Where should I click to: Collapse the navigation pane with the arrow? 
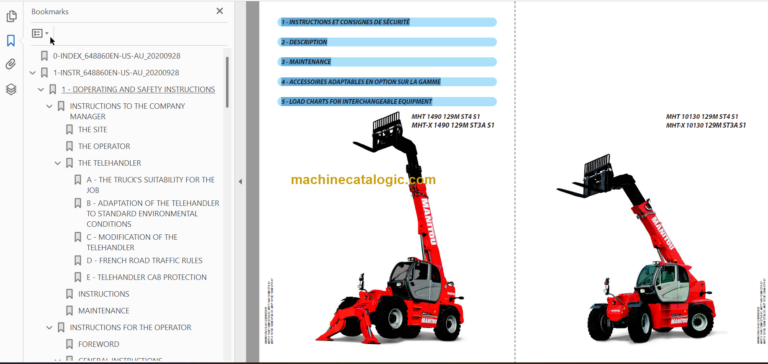(x=240, y=182)
